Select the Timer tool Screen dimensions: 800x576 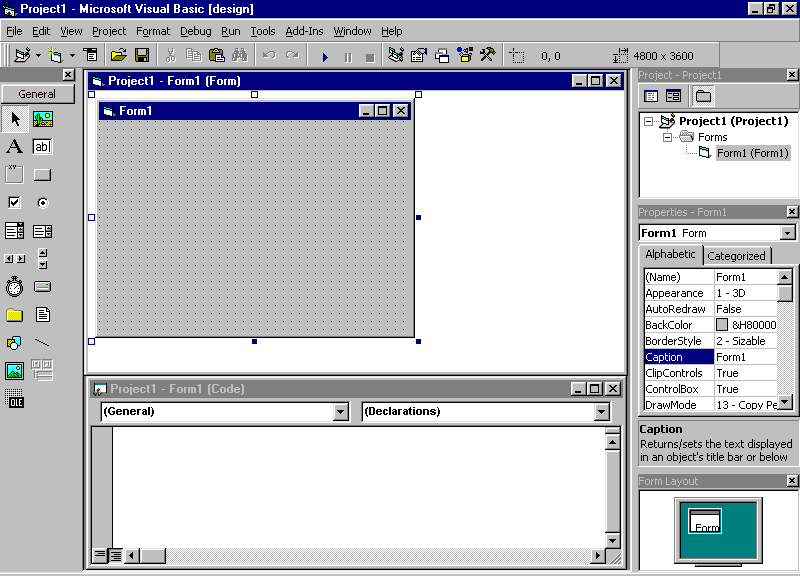(x=15, y=287)
